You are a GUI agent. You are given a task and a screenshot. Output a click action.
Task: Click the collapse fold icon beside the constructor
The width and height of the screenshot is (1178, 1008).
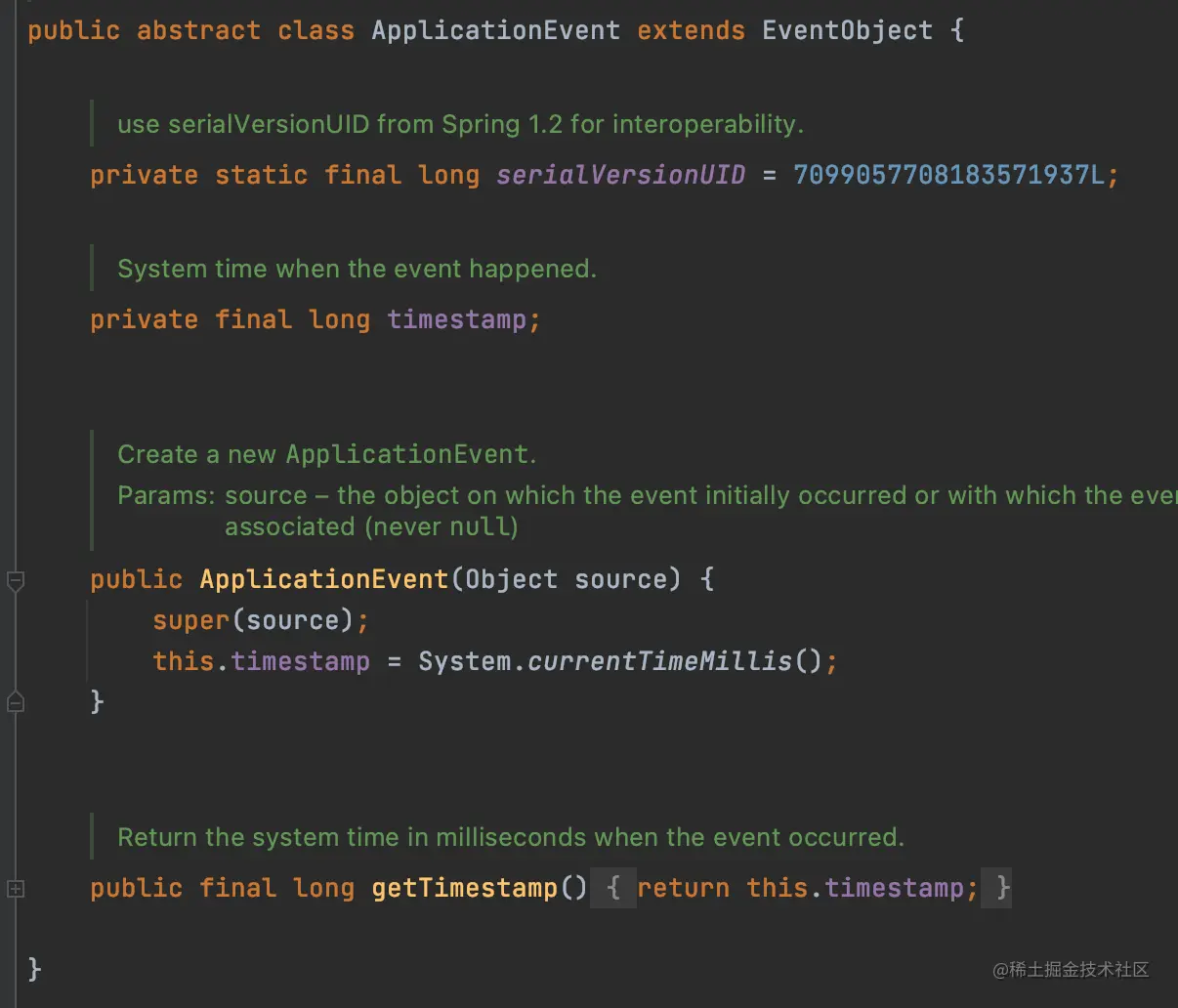[x=15, y=580]
